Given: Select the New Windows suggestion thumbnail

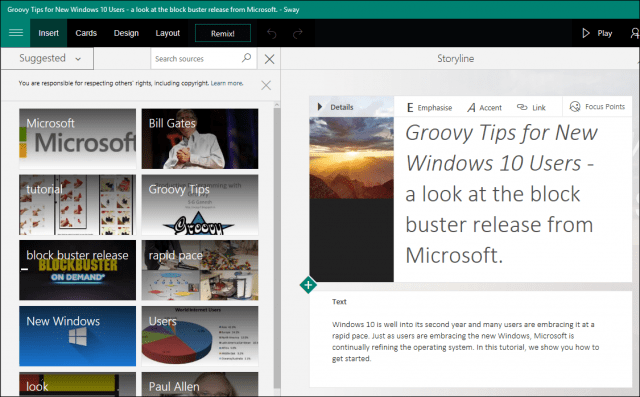Looking at the screenshot, I should point(78,336).
